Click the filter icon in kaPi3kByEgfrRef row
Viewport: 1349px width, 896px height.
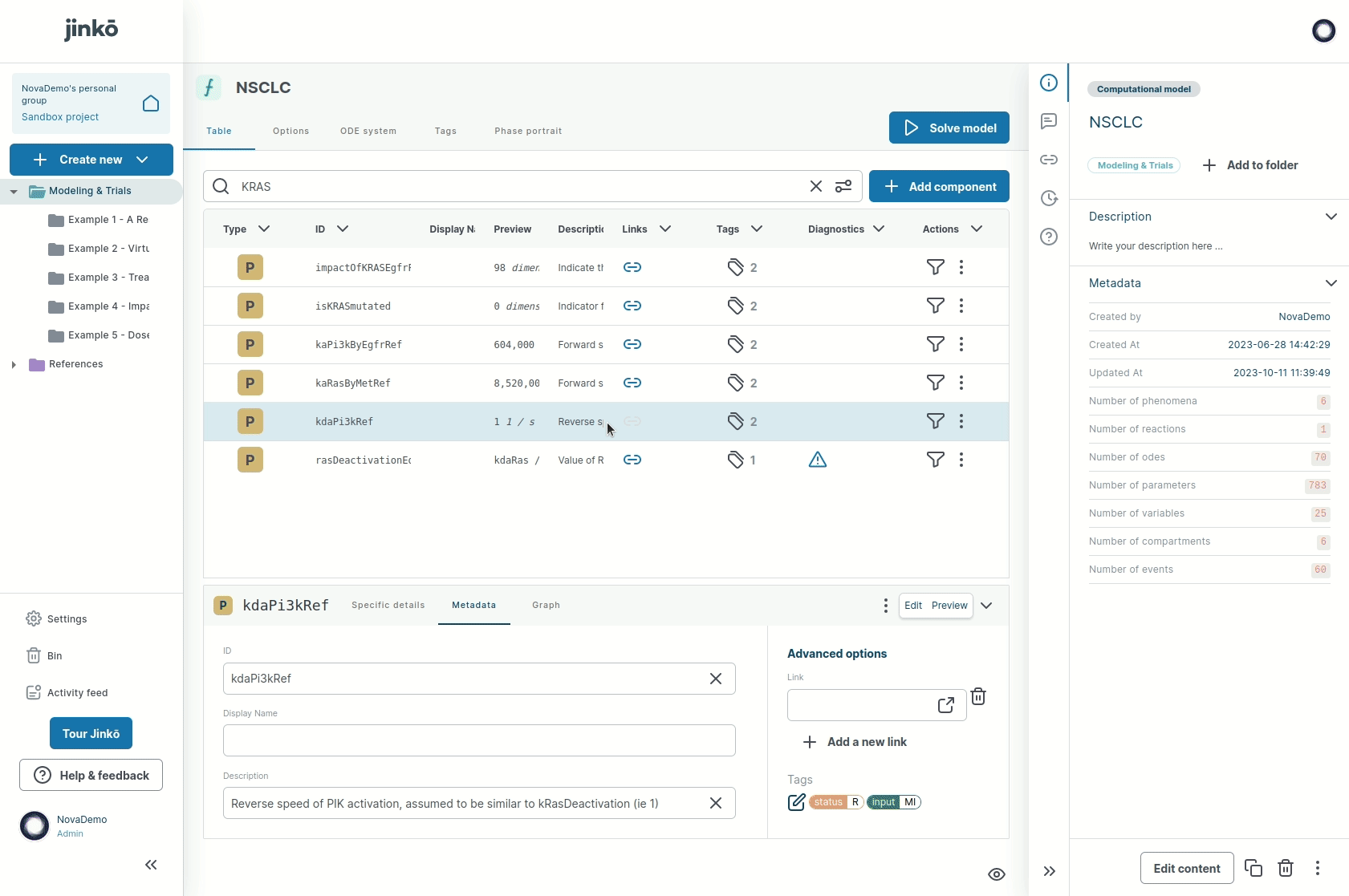(935, 344)
